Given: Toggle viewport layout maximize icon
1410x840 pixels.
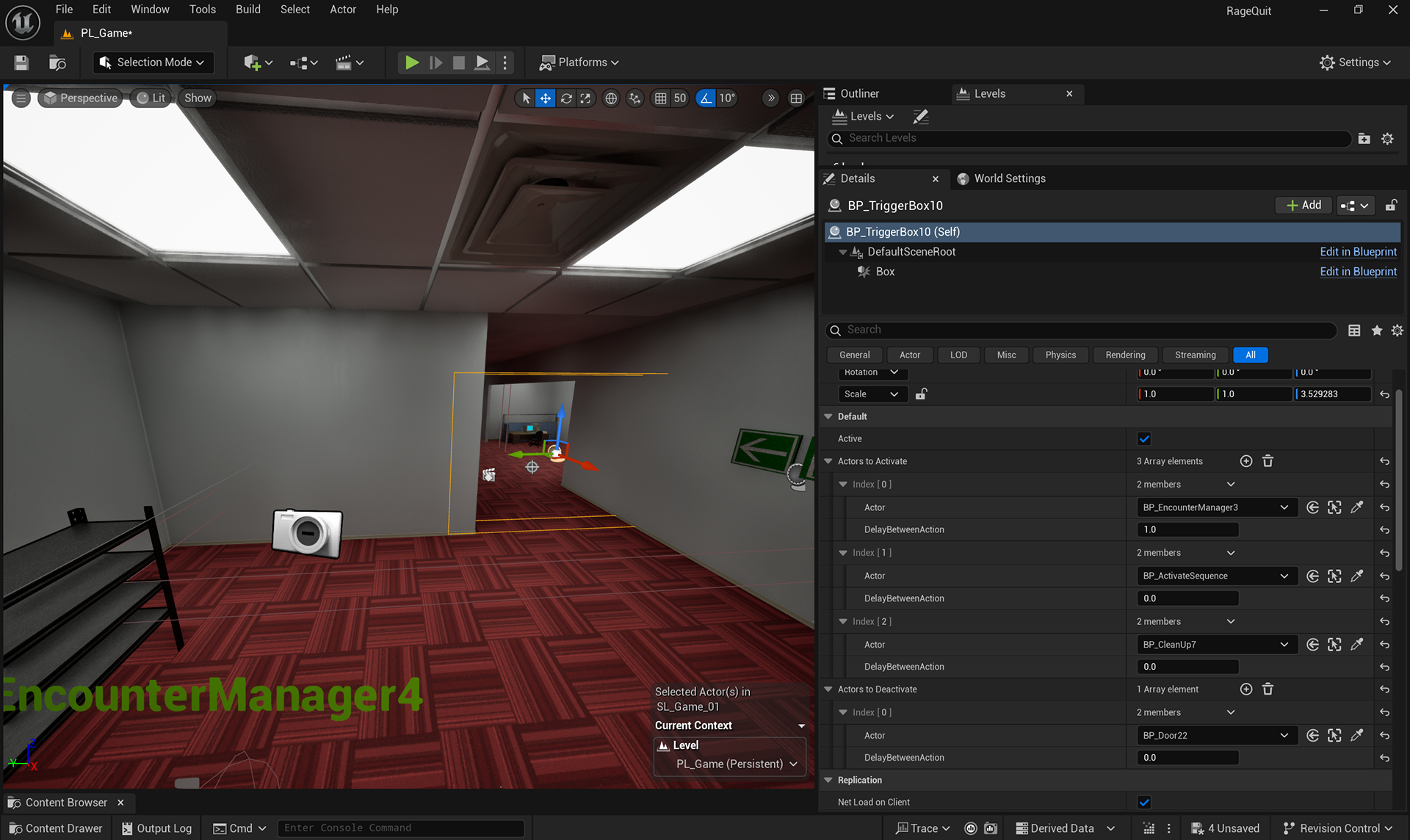Looking at the screenshot, I should tap(796, 98).
